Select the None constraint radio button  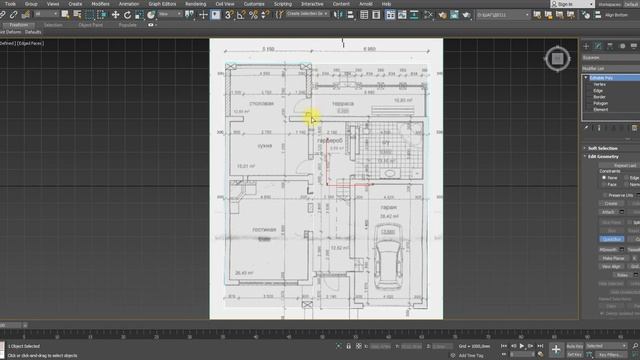tap(604, 178)
